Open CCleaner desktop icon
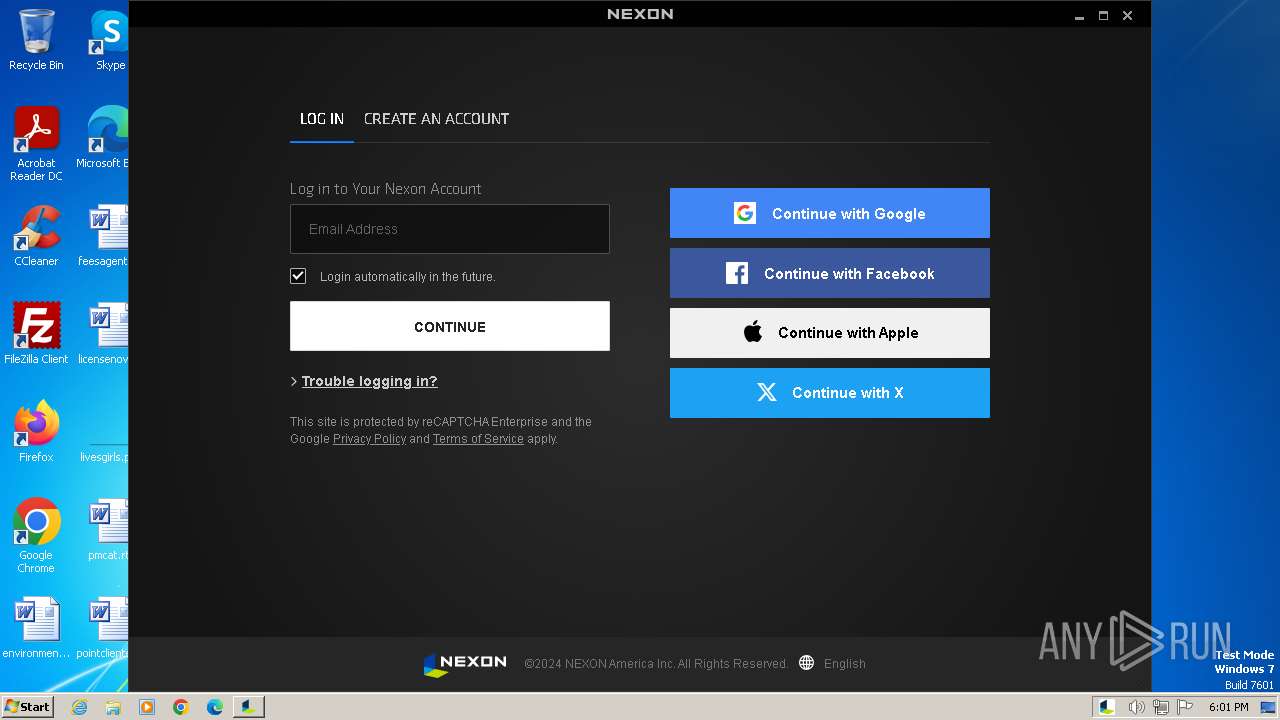 tap(36, 237)
